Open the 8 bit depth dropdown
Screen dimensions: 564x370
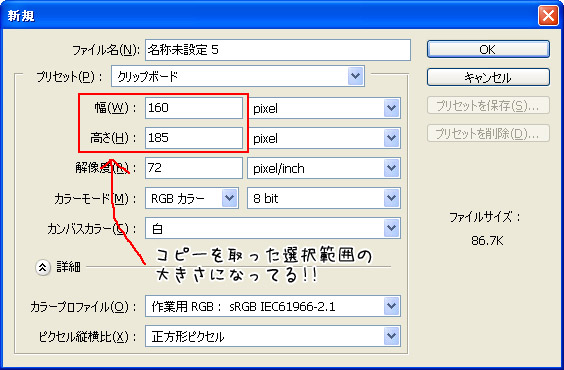click(x=324, y=198)
